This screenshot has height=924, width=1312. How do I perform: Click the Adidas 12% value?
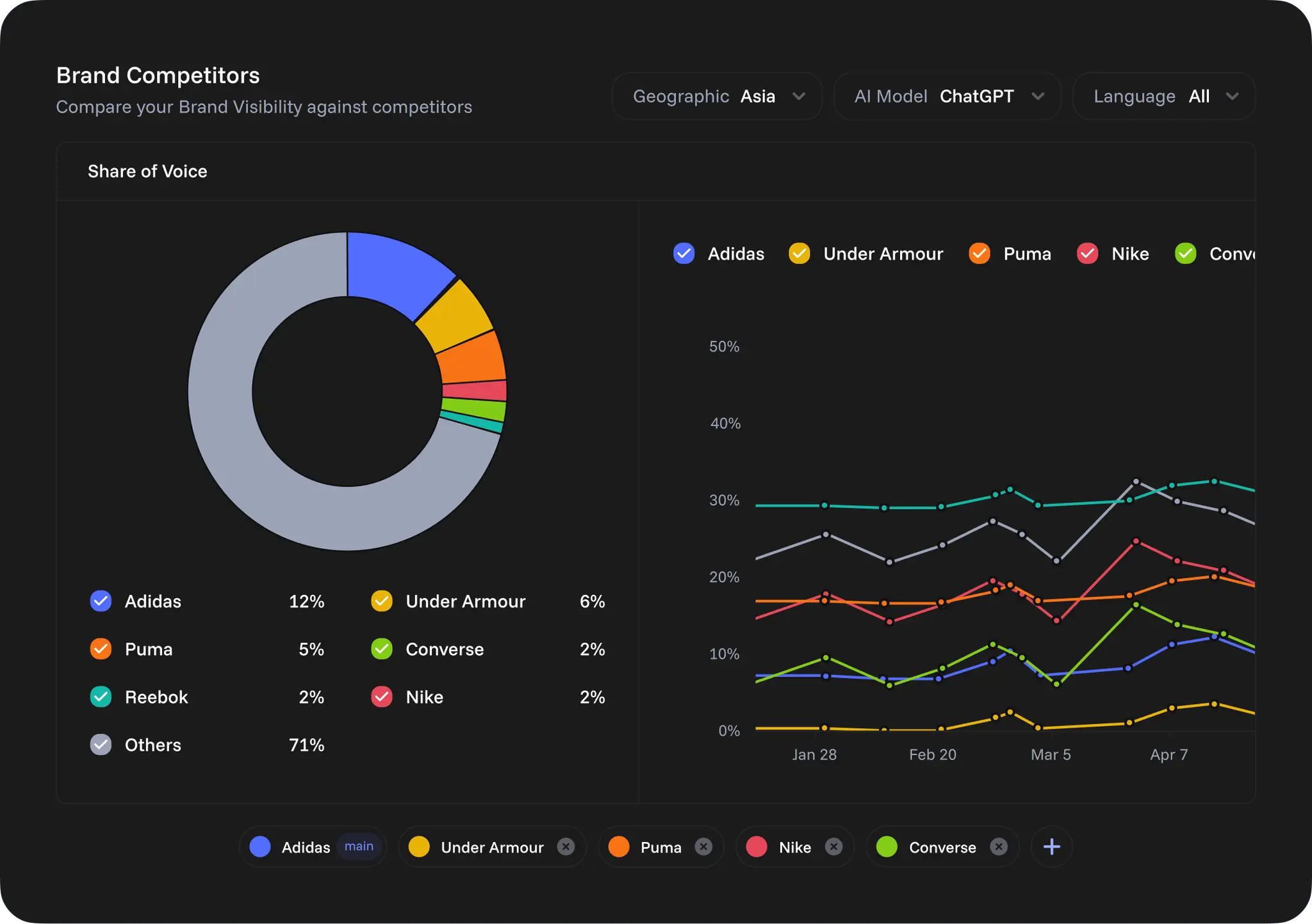coord(306,601)
